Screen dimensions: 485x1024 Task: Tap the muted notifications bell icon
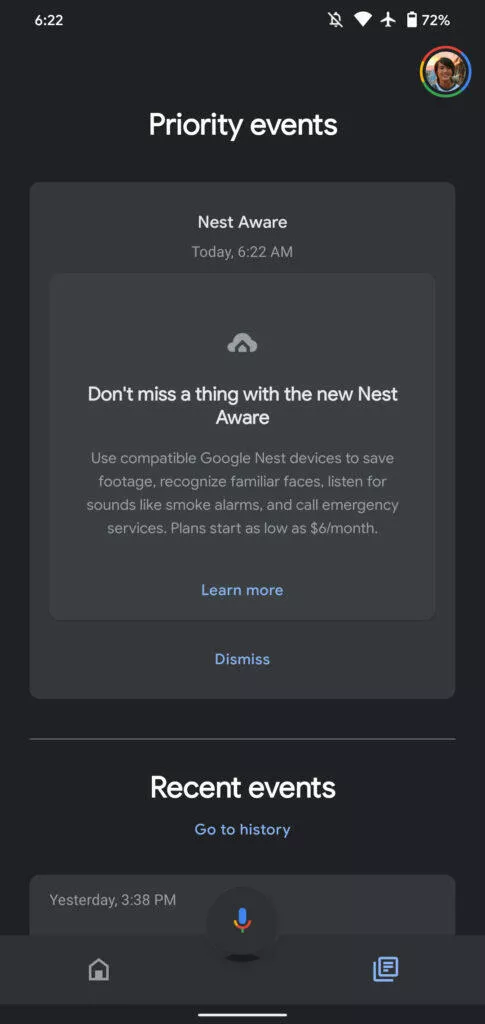click(336, 20)
